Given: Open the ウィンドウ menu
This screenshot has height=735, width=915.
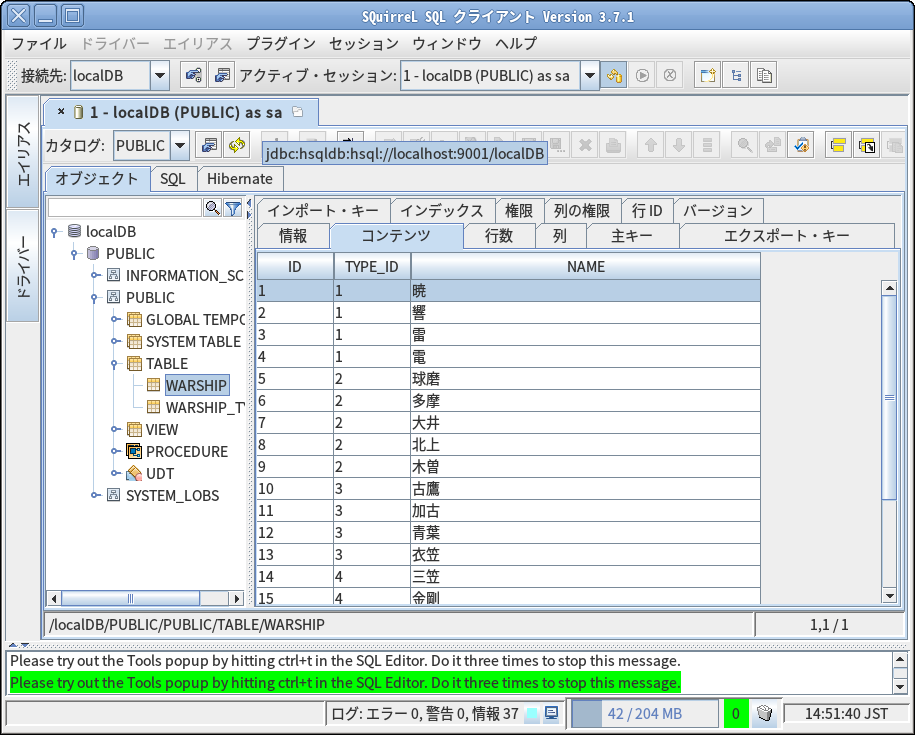Looking at the screenshot, I should pyautogui.click(x=446, y=44).
